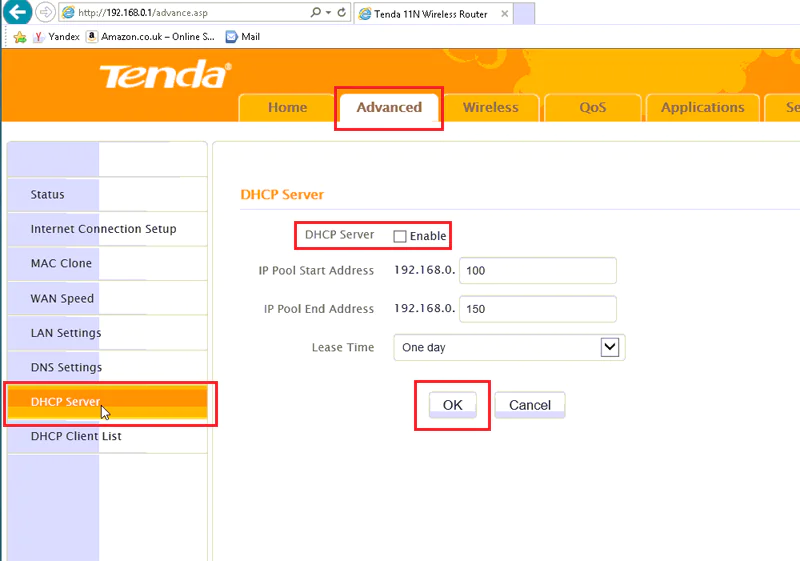
Task: Close the Tenda 11N Wireless Router tab
Action: 504,14
